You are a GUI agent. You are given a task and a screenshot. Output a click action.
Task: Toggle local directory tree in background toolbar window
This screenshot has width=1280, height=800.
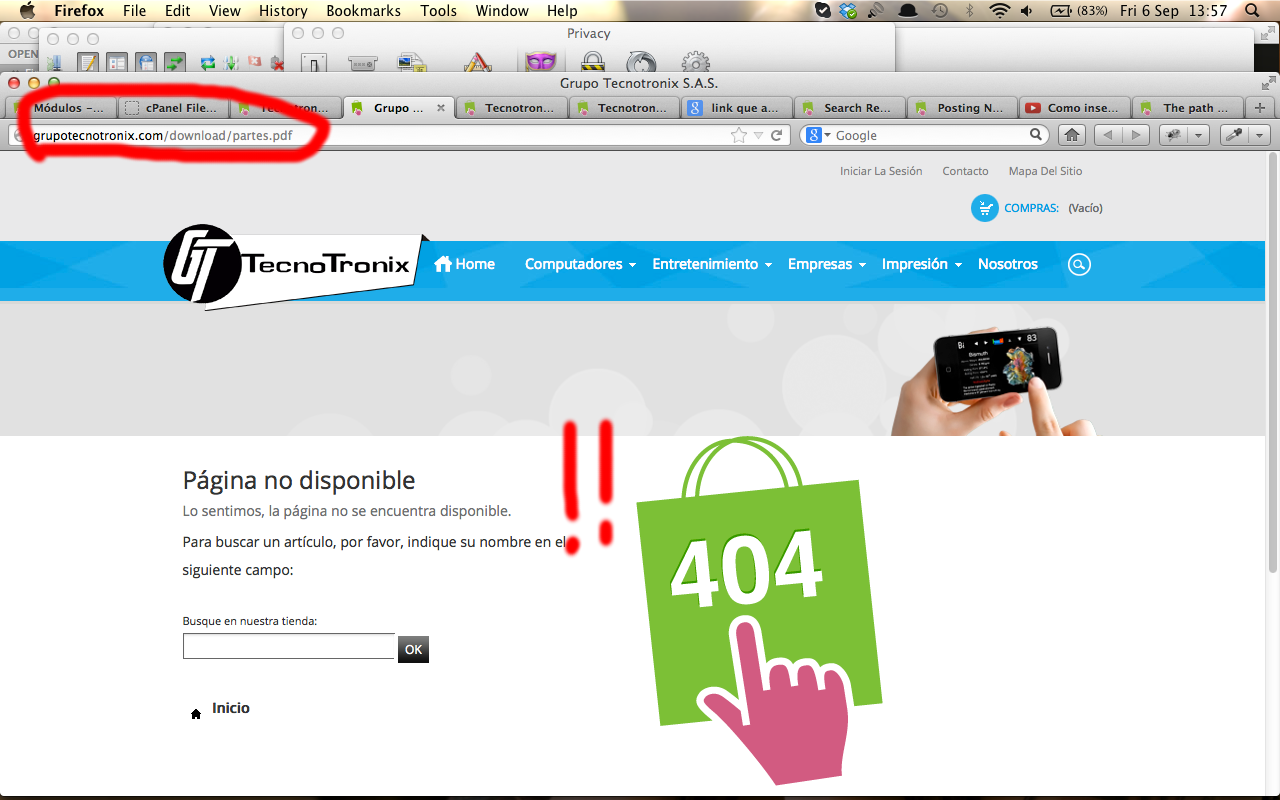(x=117, y=63)
